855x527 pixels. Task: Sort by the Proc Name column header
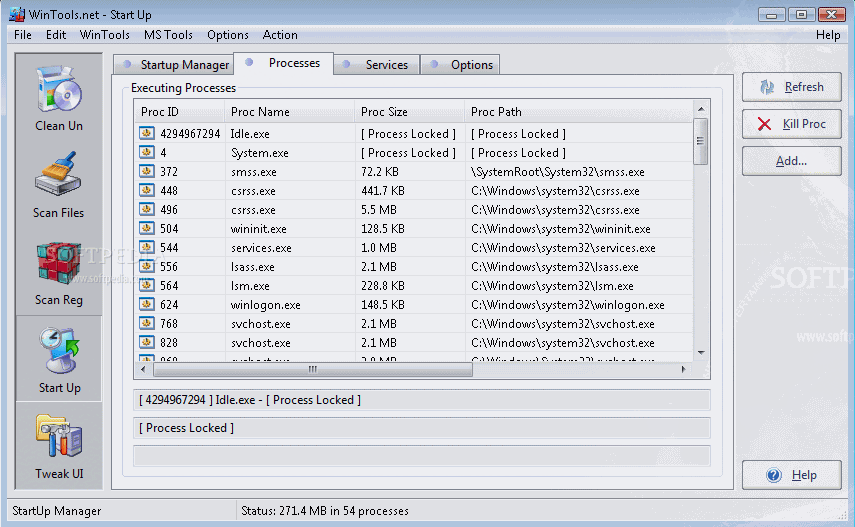click(x=290, y=112)
